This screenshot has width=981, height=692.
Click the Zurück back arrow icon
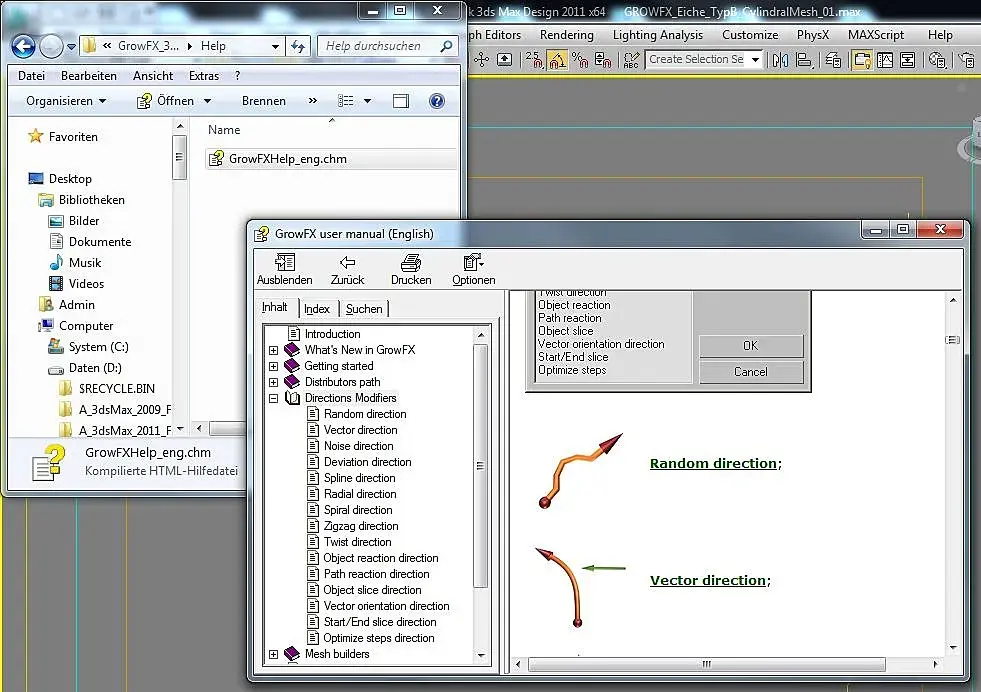point(348,263)
